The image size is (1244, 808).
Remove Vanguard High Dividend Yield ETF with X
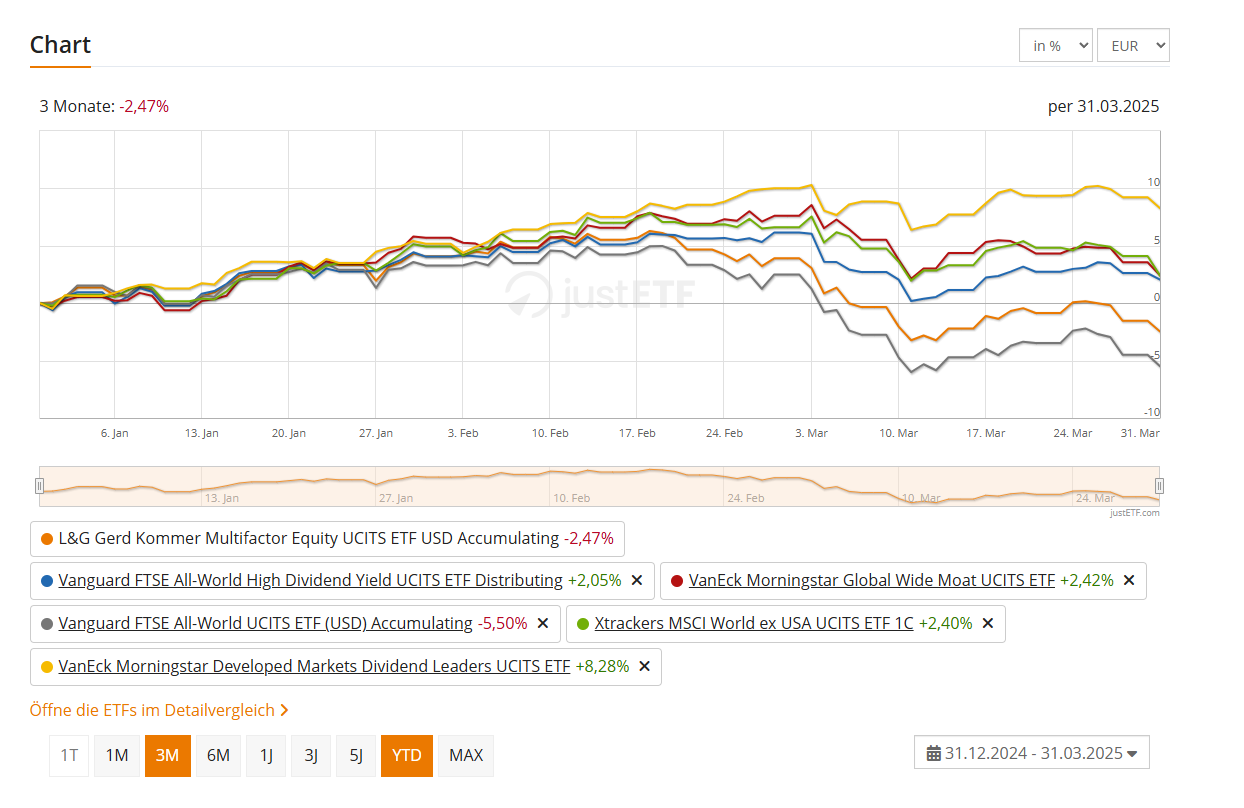click(x=637, y=580)
